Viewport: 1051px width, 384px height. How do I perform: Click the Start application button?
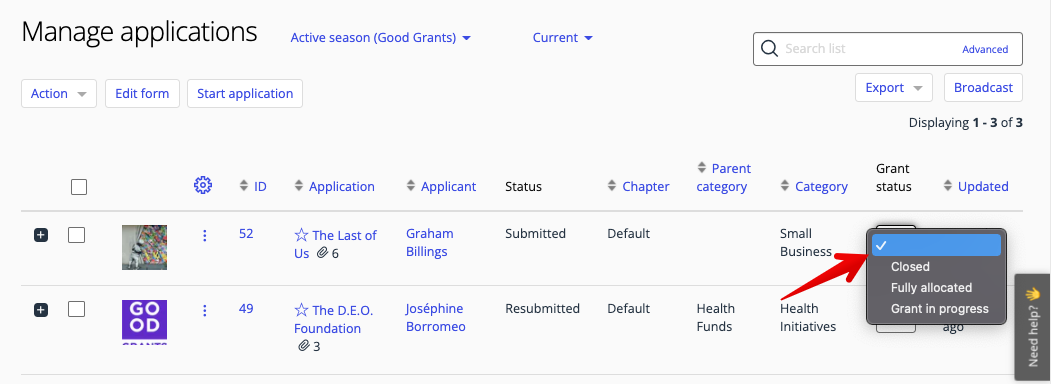tap(245, 94)
